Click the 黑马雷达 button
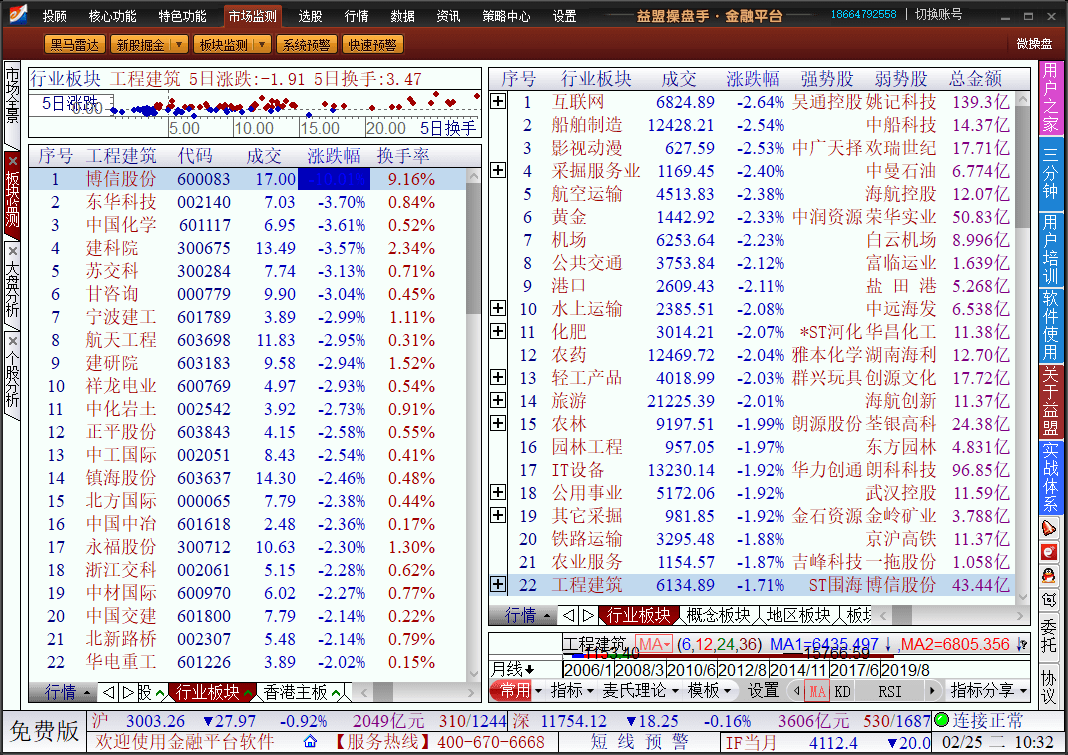This screenshot has width=1068, height=755. pos(74,44)
